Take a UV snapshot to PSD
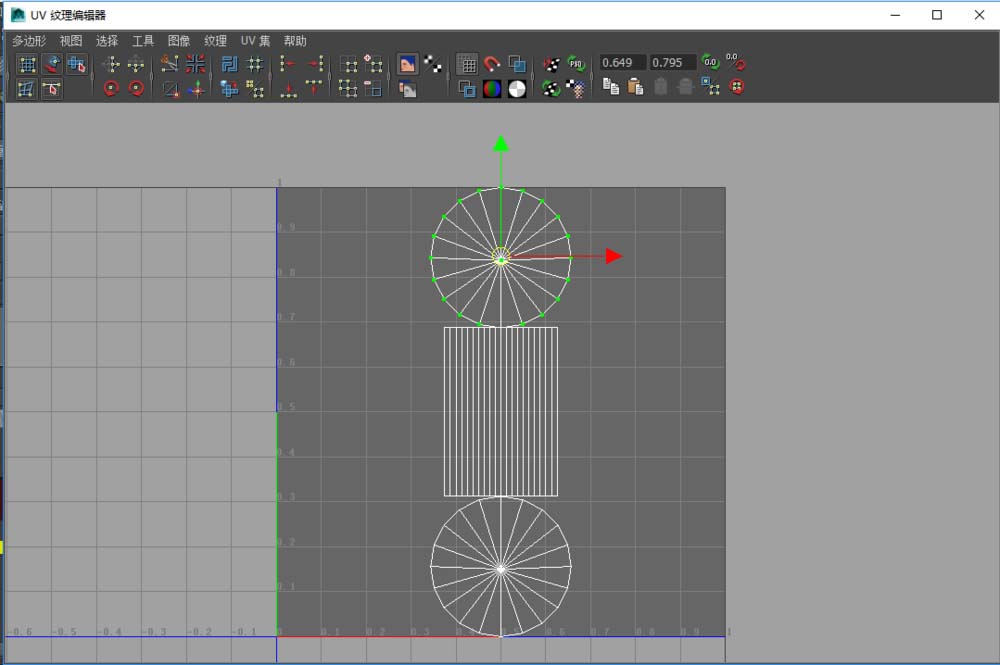Screen dimensions: 1000x665 pos(577,63)
